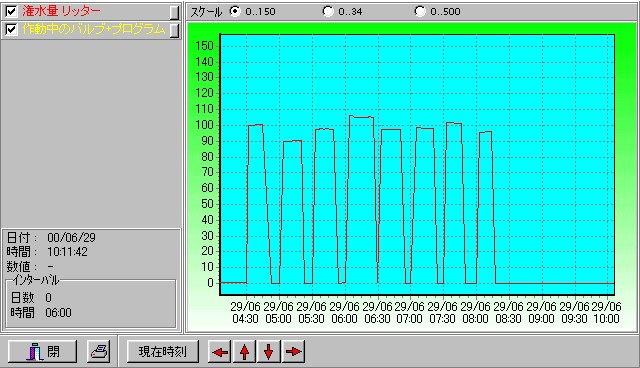Click the left red arrow button
This screenshot has width=640, height=368.
(220, 351)
